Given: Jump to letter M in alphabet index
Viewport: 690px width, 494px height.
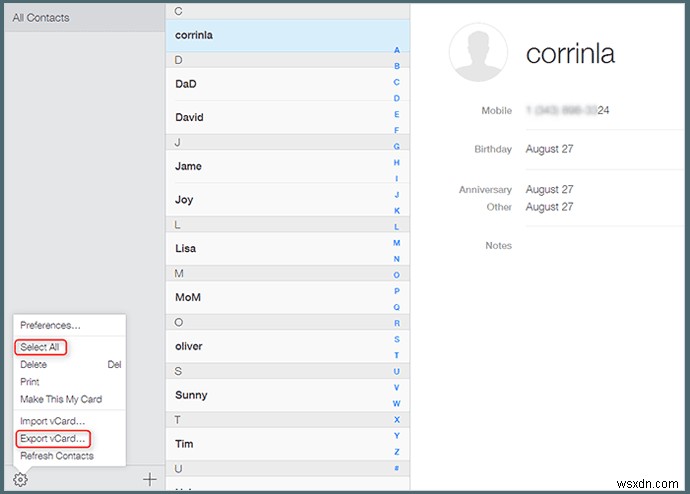Looking at the screenshot, I should 397,243.
